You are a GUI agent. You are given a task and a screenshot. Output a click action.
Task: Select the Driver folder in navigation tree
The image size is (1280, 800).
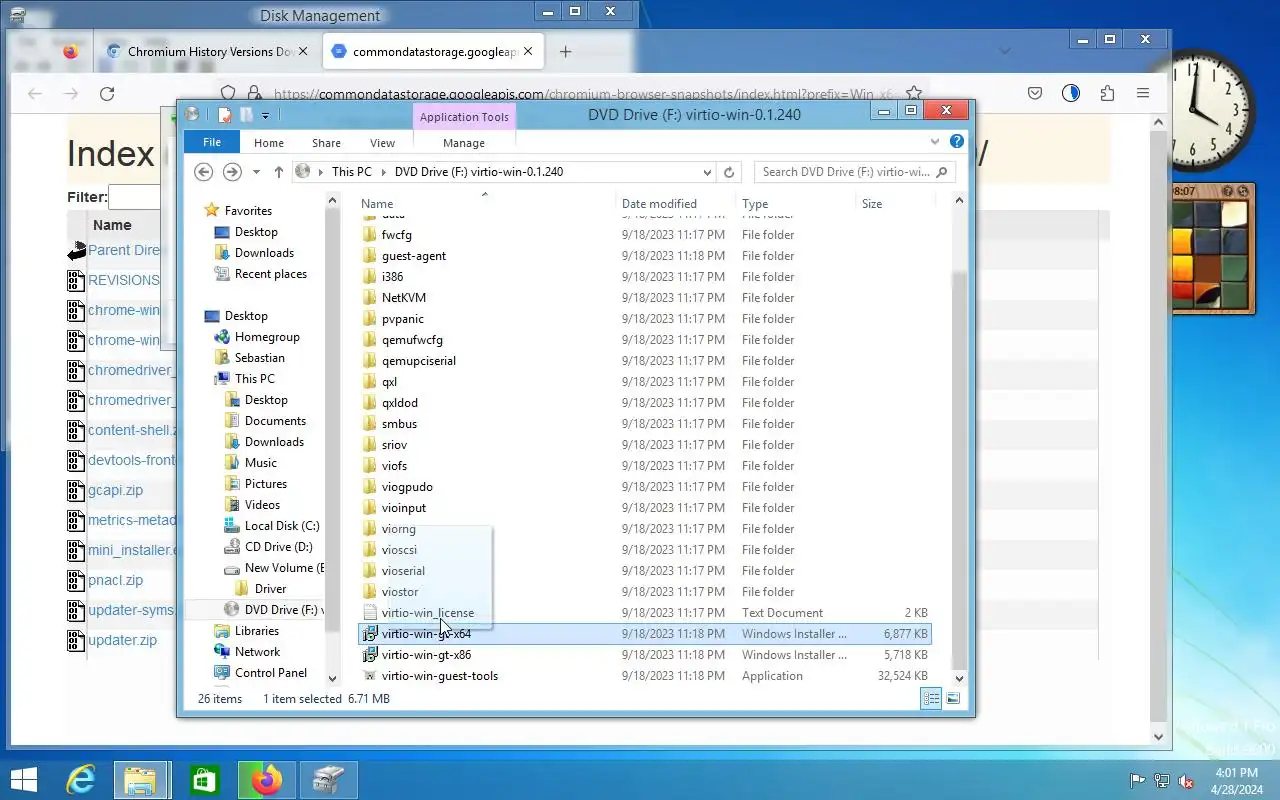pos(270,589)
